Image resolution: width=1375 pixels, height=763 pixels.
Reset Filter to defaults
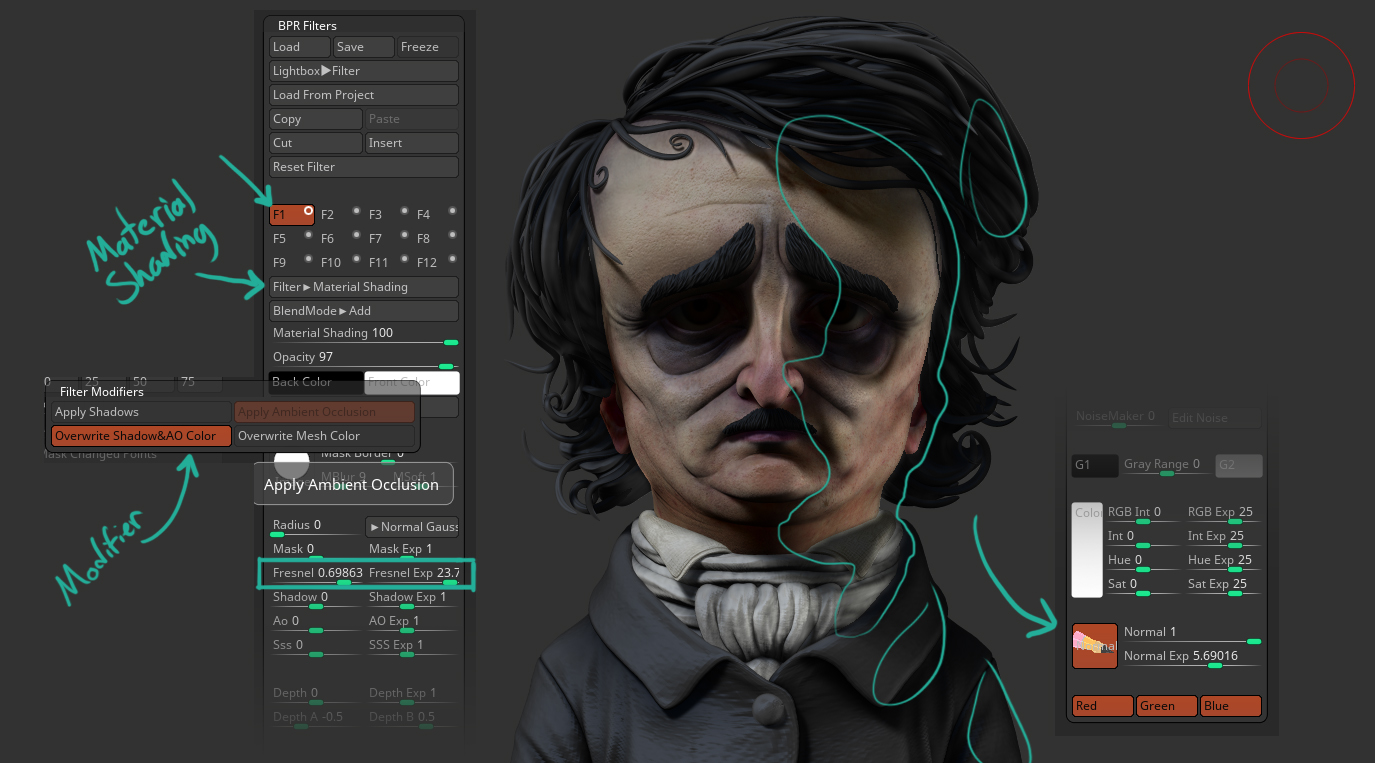click(x=364, y=167)
